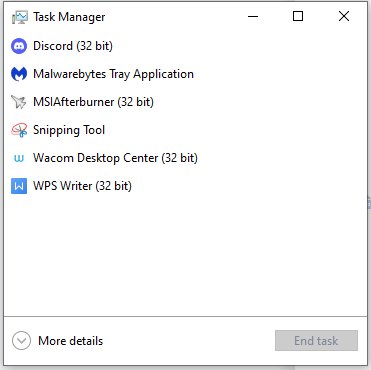Click the Task Manager title bar icon

[x=20, y=17]
